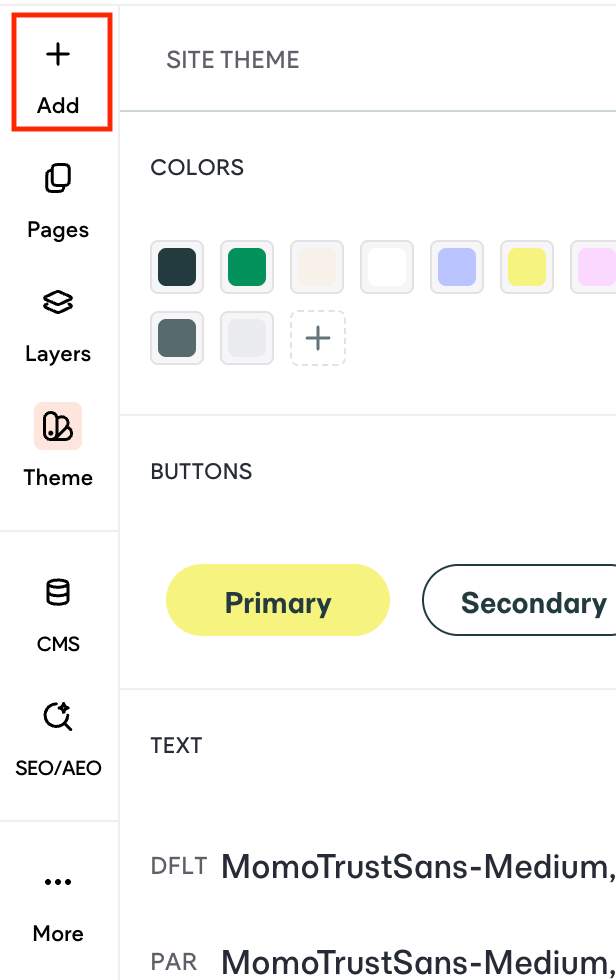Edit the PAR paragraph font setting
Viewport: 616px width, 980px height.
coord(400,961)
